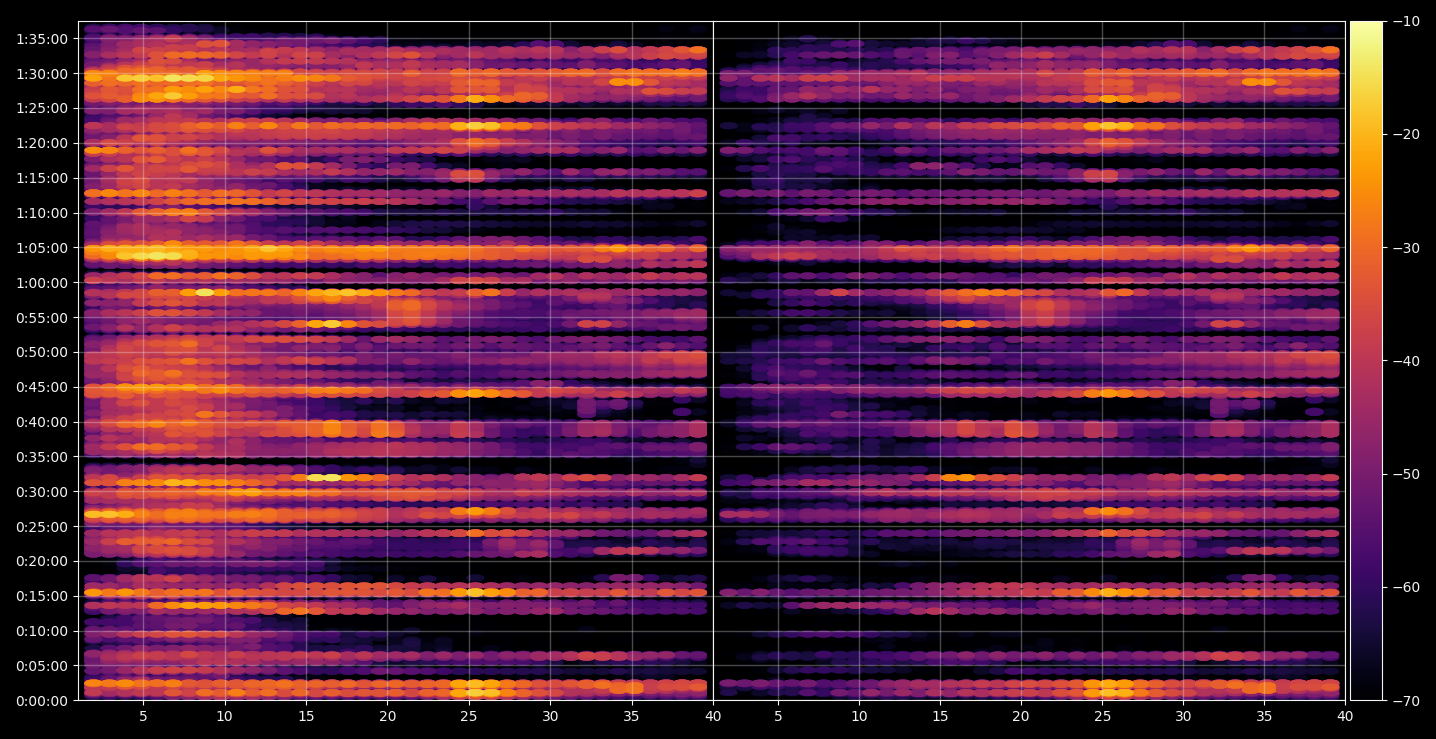Pick x-axis label "20" under the left panel
The height and width of the screenshot is (739, 1436).
pos(387,717)
